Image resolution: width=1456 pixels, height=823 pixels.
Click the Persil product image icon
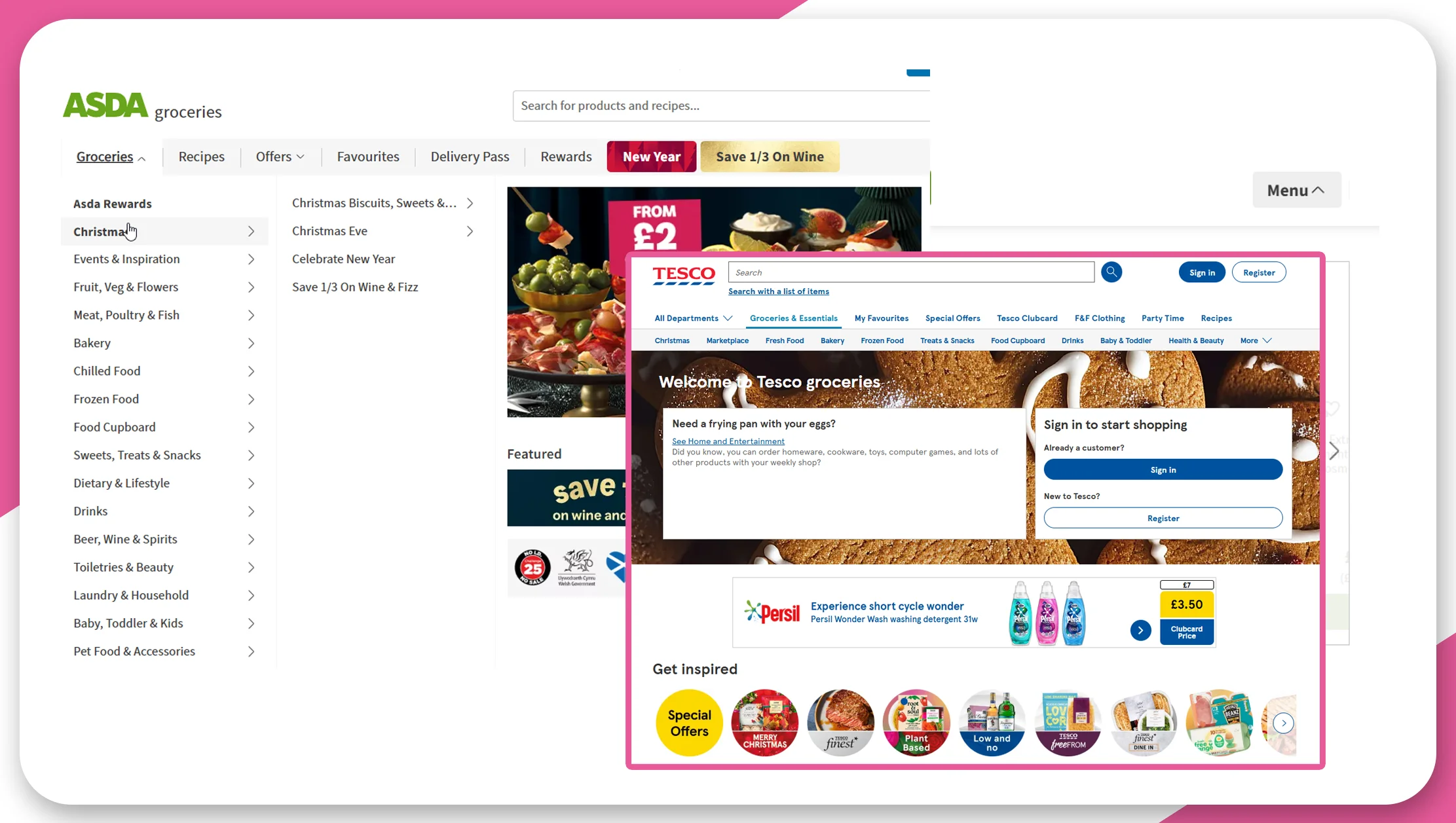pyautogui.click(x=1050, y=612)
